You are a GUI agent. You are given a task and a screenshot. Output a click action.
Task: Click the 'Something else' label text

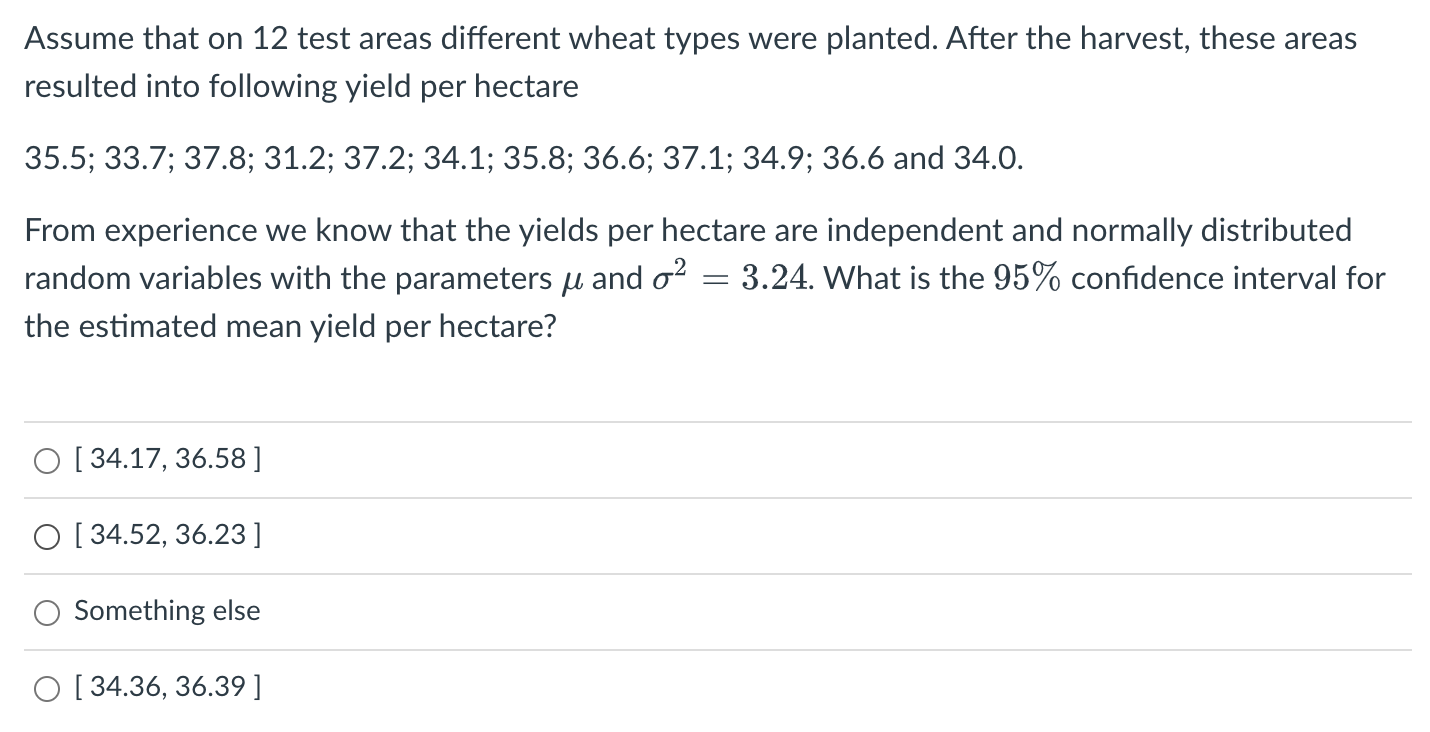pyautogui.click(x=166, y=611)
